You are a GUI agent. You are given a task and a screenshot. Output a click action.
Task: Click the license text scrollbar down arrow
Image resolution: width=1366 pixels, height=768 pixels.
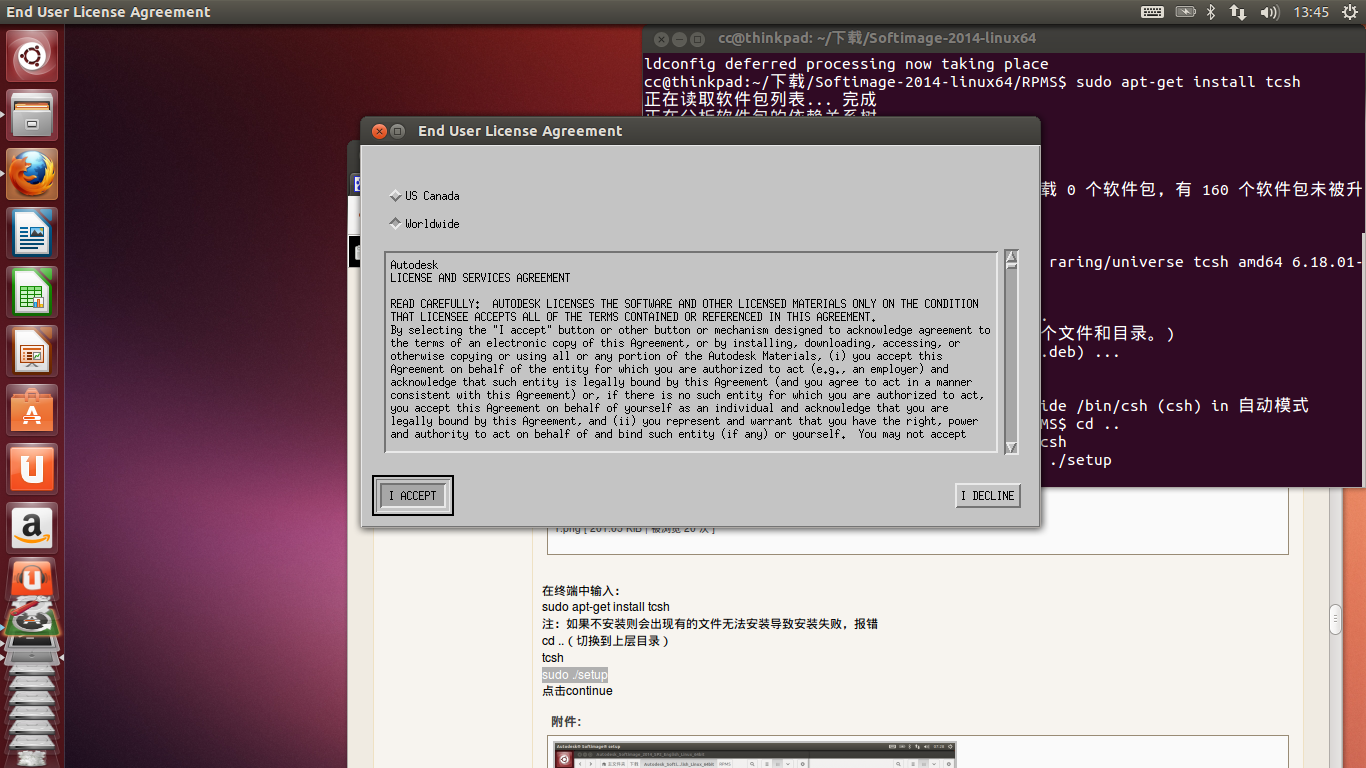pyautogui.click(x=1011, y=448)
